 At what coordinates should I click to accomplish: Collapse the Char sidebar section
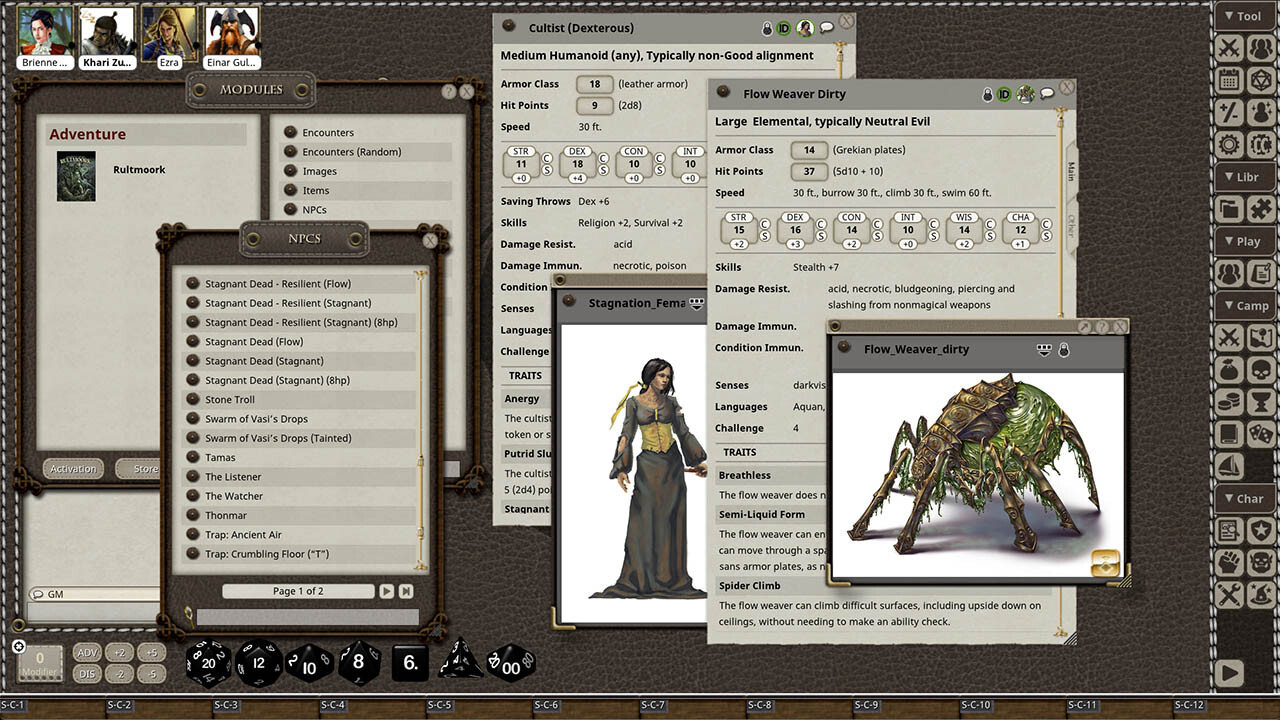(1244, 498)
